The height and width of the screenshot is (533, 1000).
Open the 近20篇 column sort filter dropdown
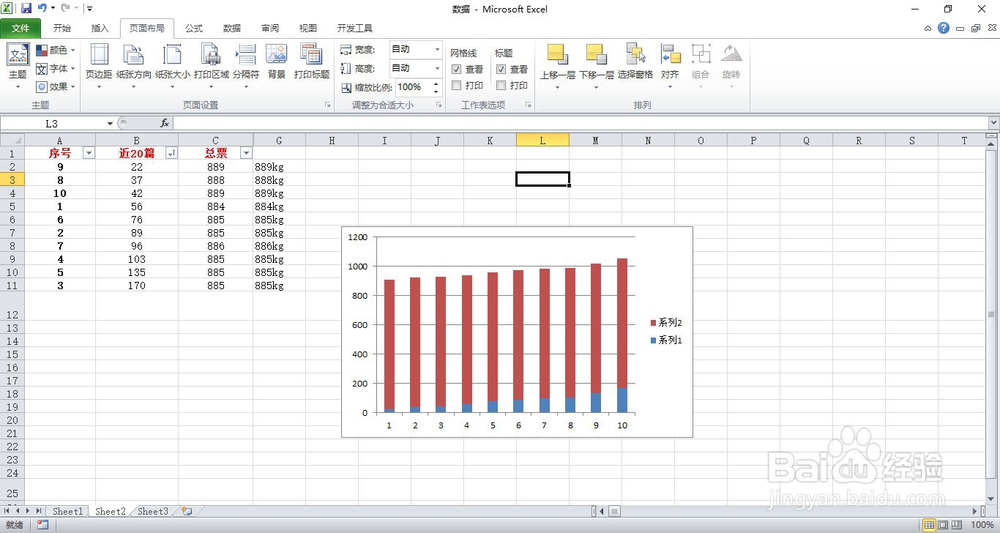pos(172,153)
